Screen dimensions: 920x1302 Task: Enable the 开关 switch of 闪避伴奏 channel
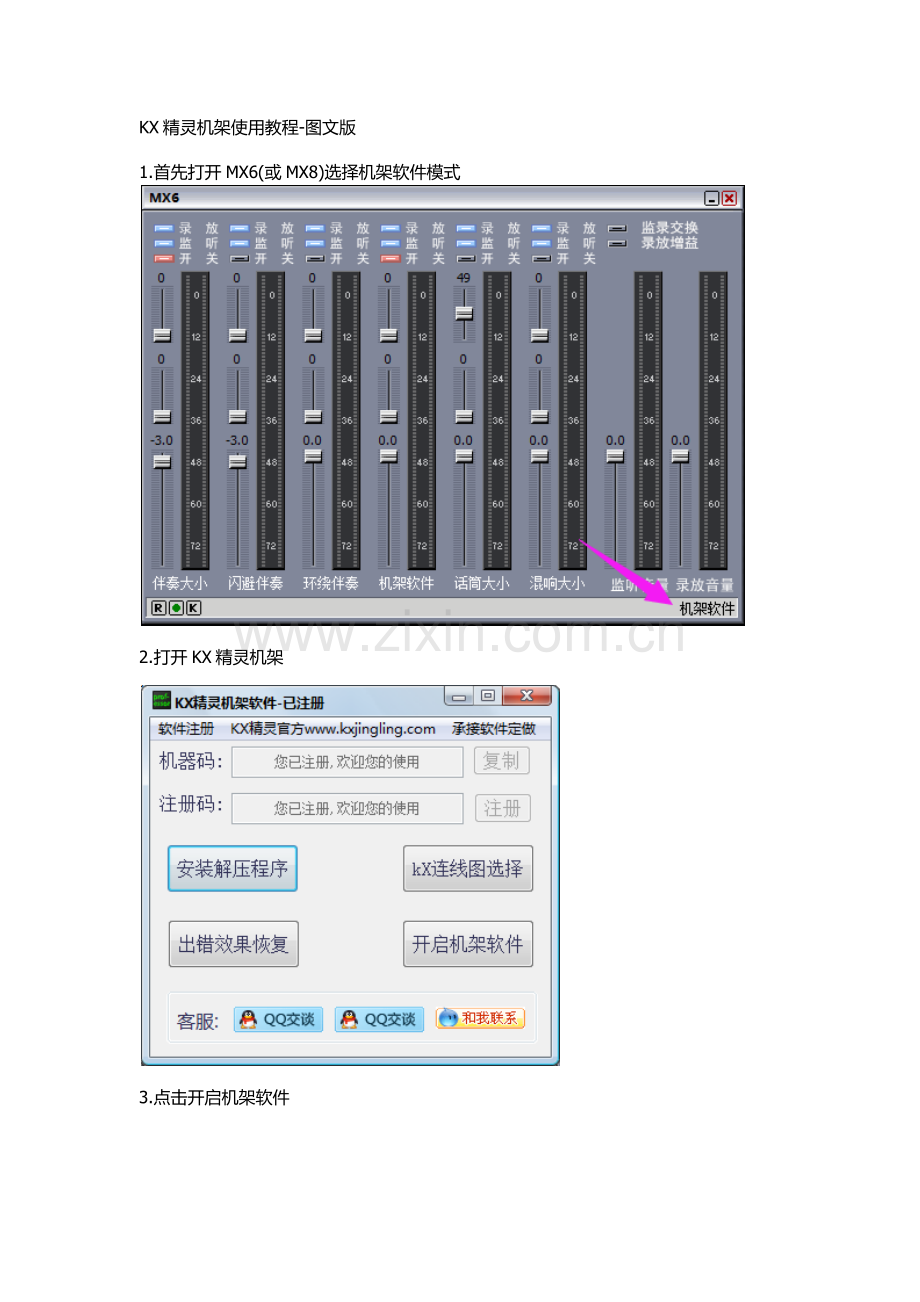coord(239,258)
